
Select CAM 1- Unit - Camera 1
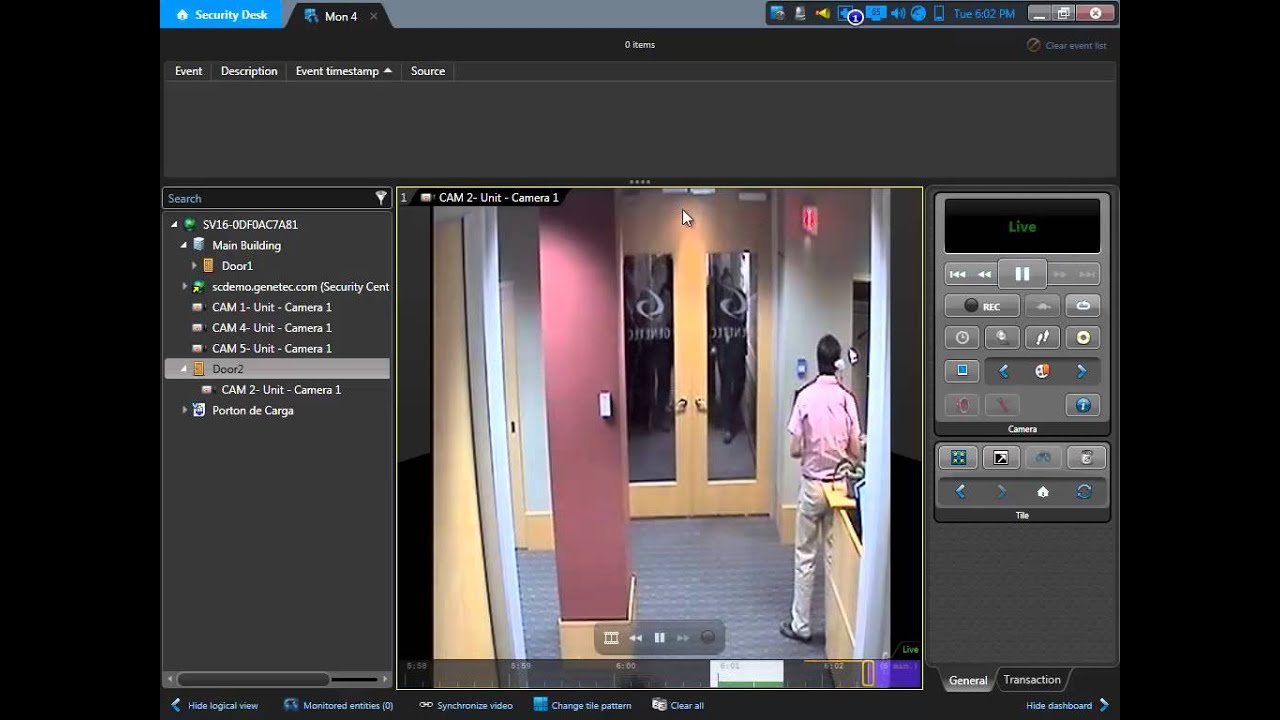(271, 307)
